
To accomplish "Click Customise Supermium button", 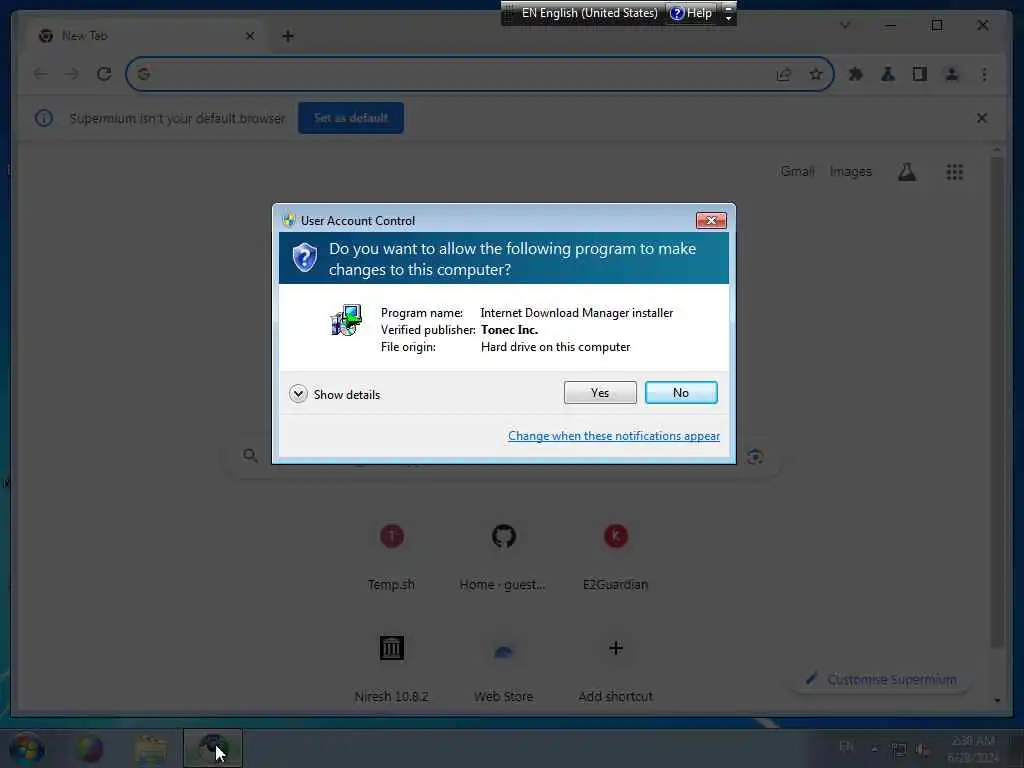I will coord(881,679).
